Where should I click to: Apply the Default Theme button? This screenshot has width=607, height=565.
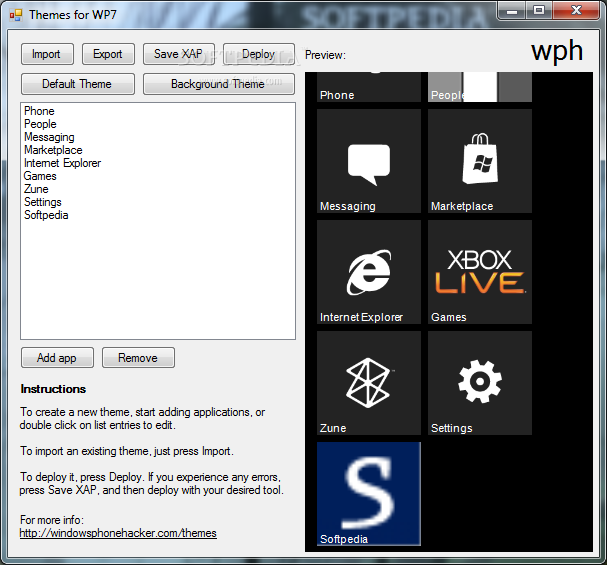click(77, 84)
